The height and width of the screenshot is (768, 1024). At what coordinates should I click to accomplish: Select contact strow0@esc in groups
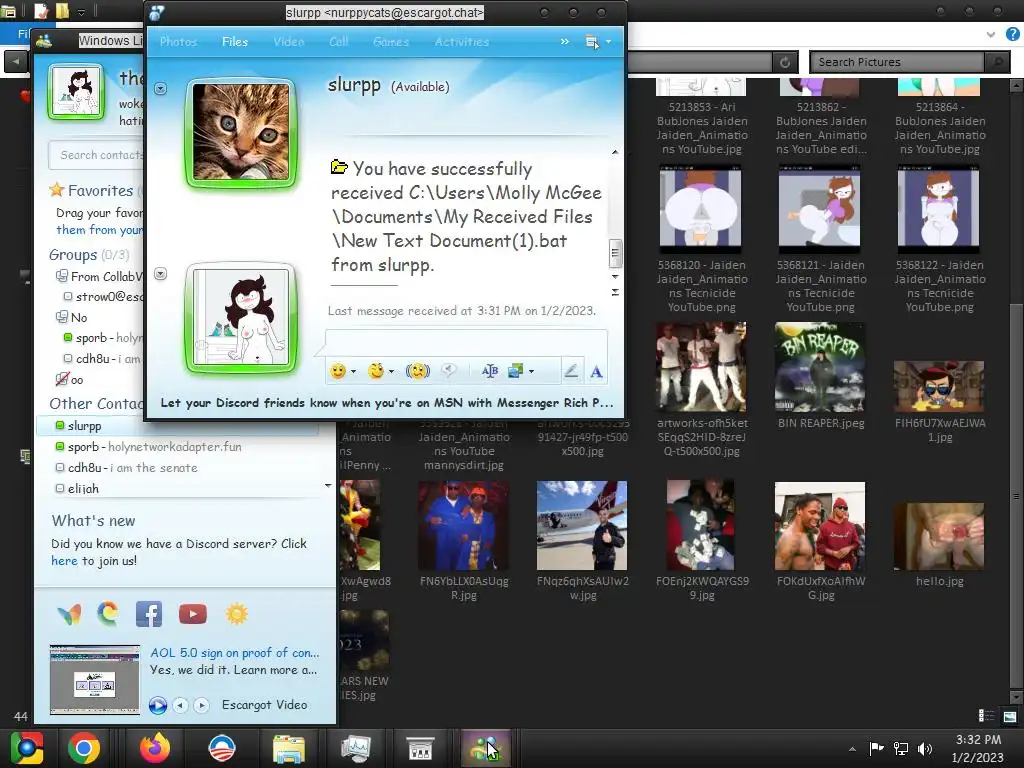coord(103,296)
